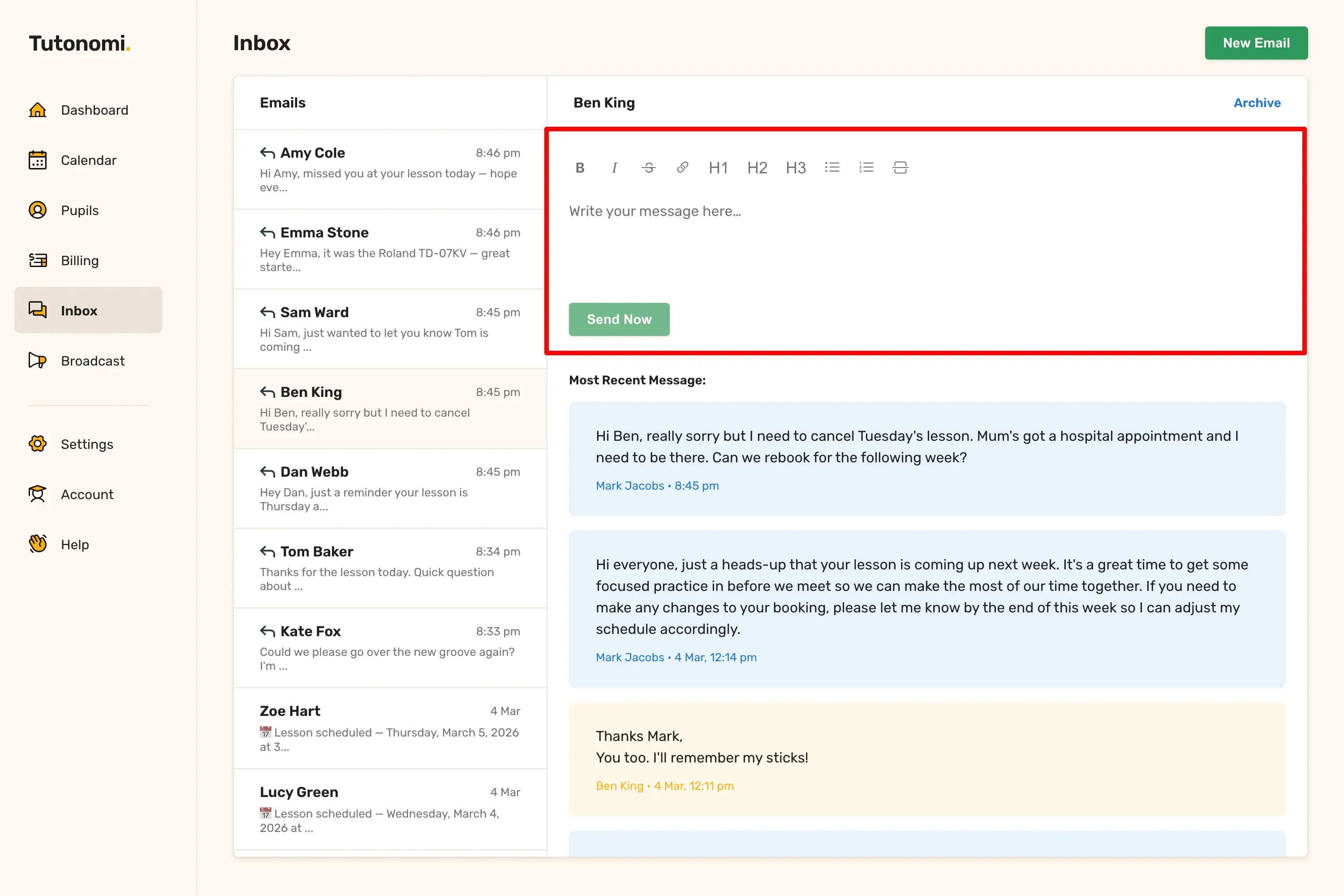Insert horizontal divider in message
This screenshot has height=896, width=1344.
[x=900, y=168]
